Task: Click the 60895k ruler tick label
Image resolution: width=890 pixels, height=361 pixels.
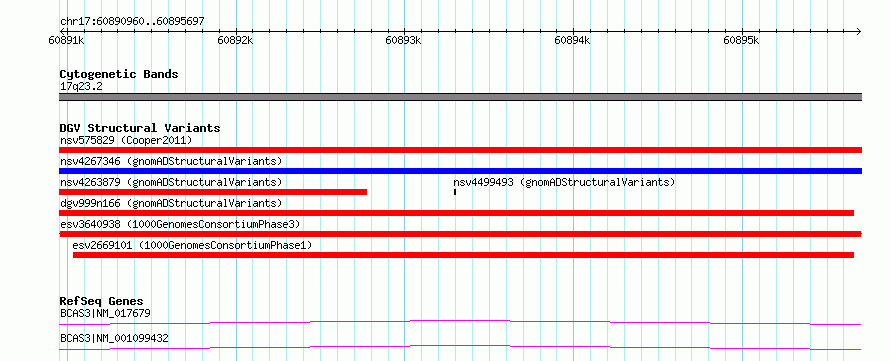Action: tap(741, 41)
